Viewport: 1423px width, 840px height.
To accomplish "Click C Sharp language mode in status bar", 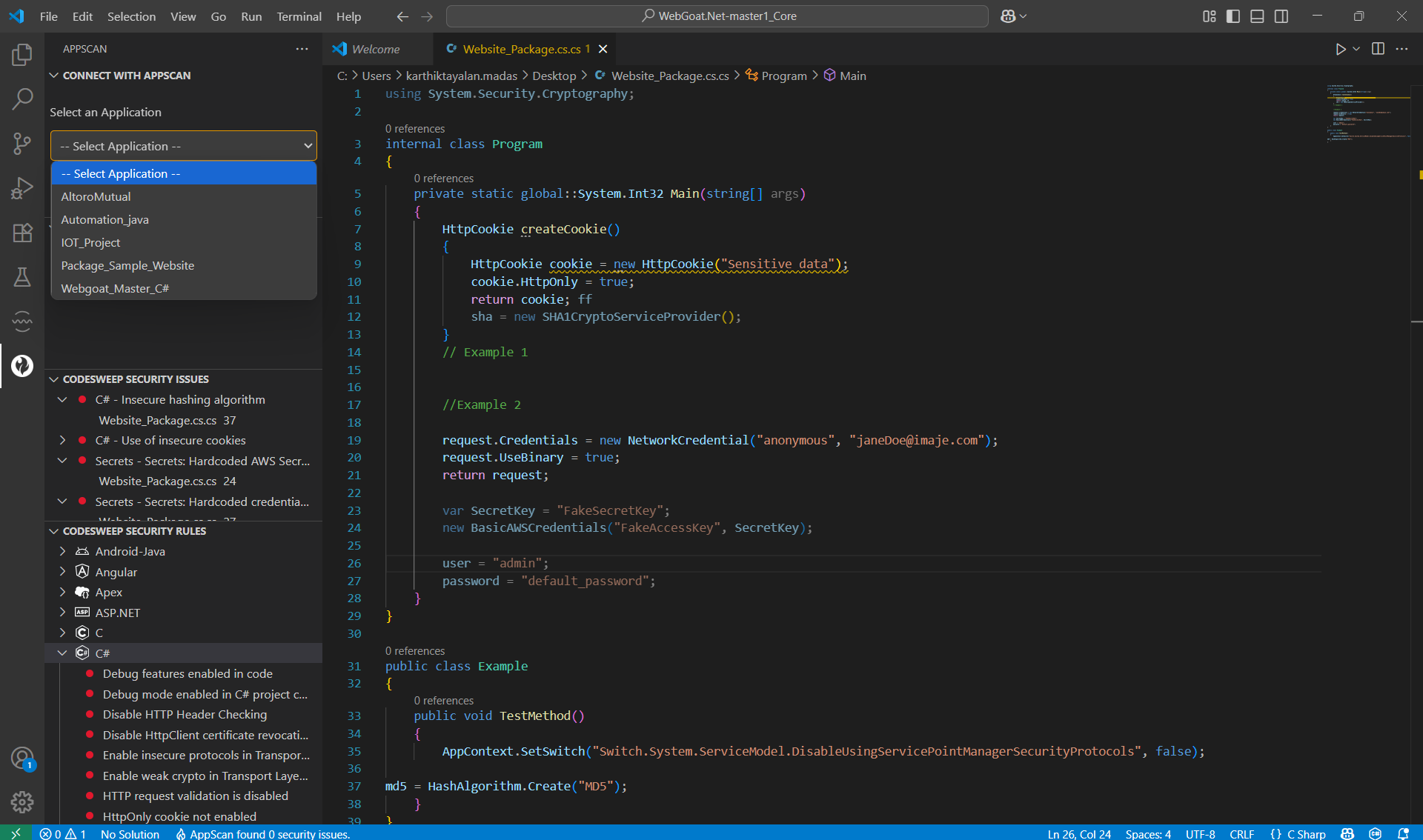I will [x=1306, y=833].
